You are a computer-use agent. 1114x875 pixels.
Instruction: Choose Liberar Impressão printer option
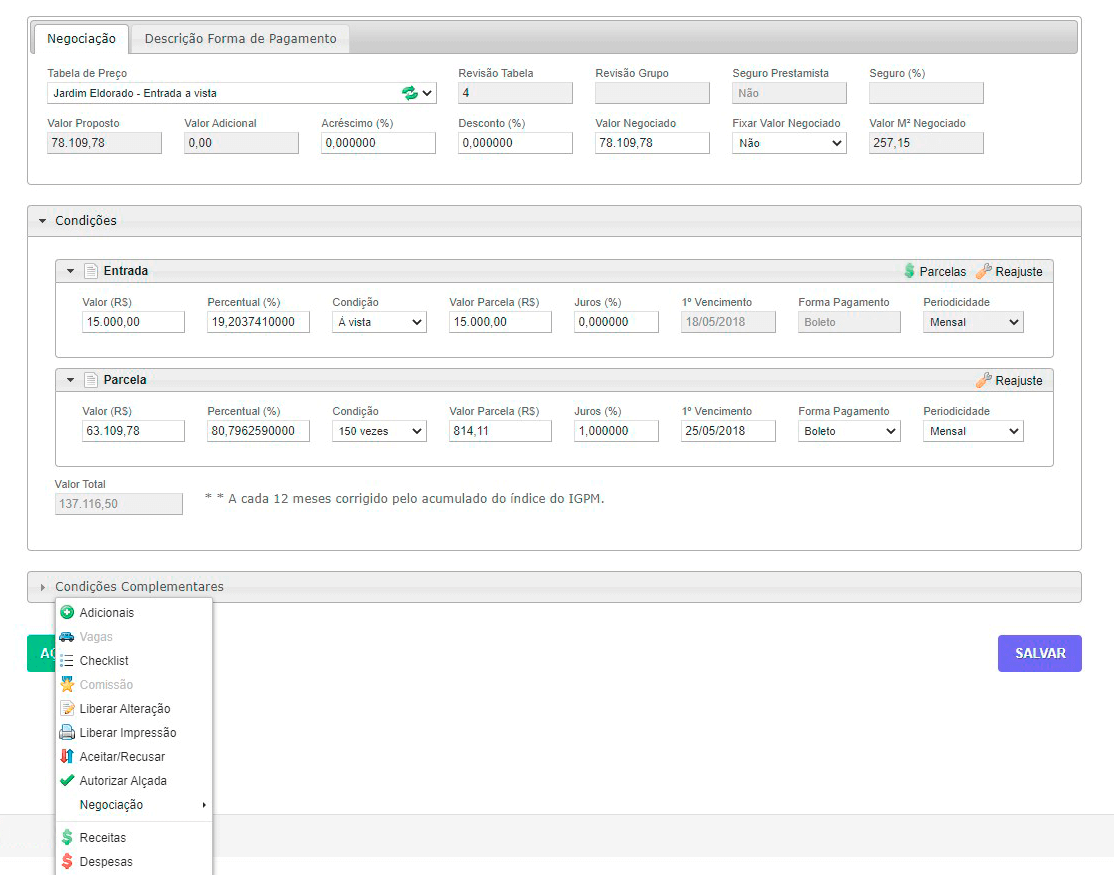point(127,733)
